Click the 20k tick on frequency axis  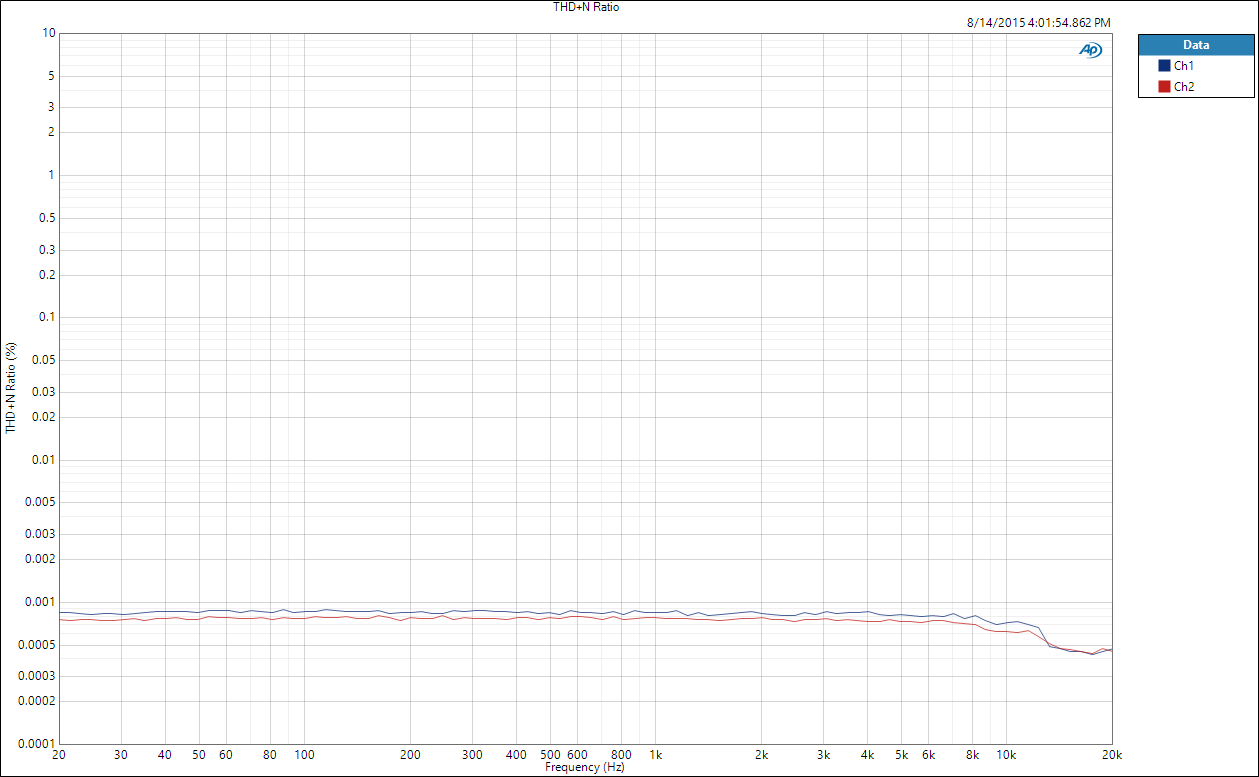pos(1110,755)
